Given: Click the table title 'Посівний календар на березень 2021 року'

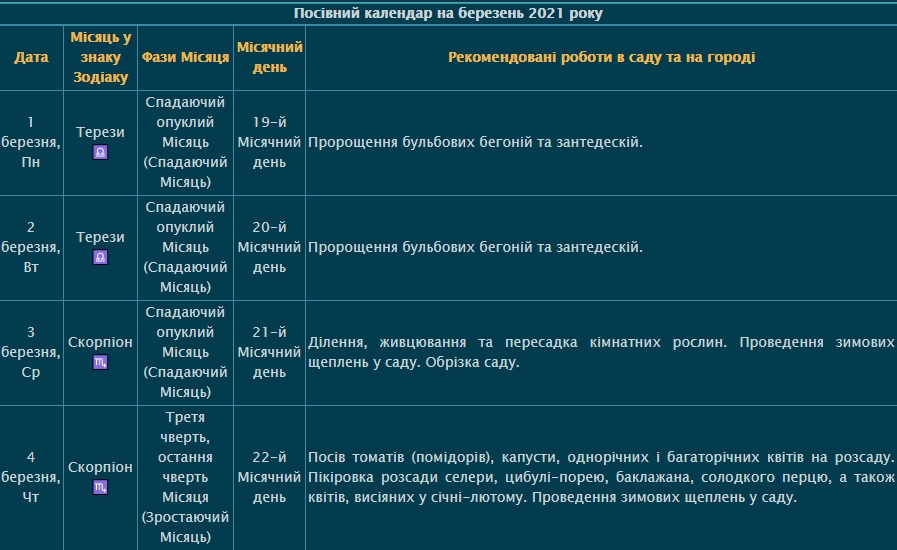Looking at the screenshot, I should click(448, 13).
